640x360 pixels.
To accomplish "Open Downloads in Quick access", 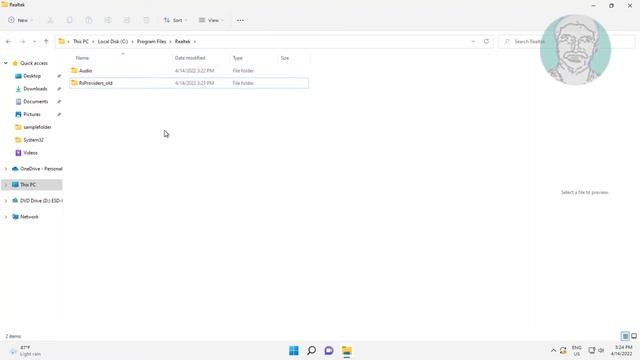I will (x=35, y=89).
